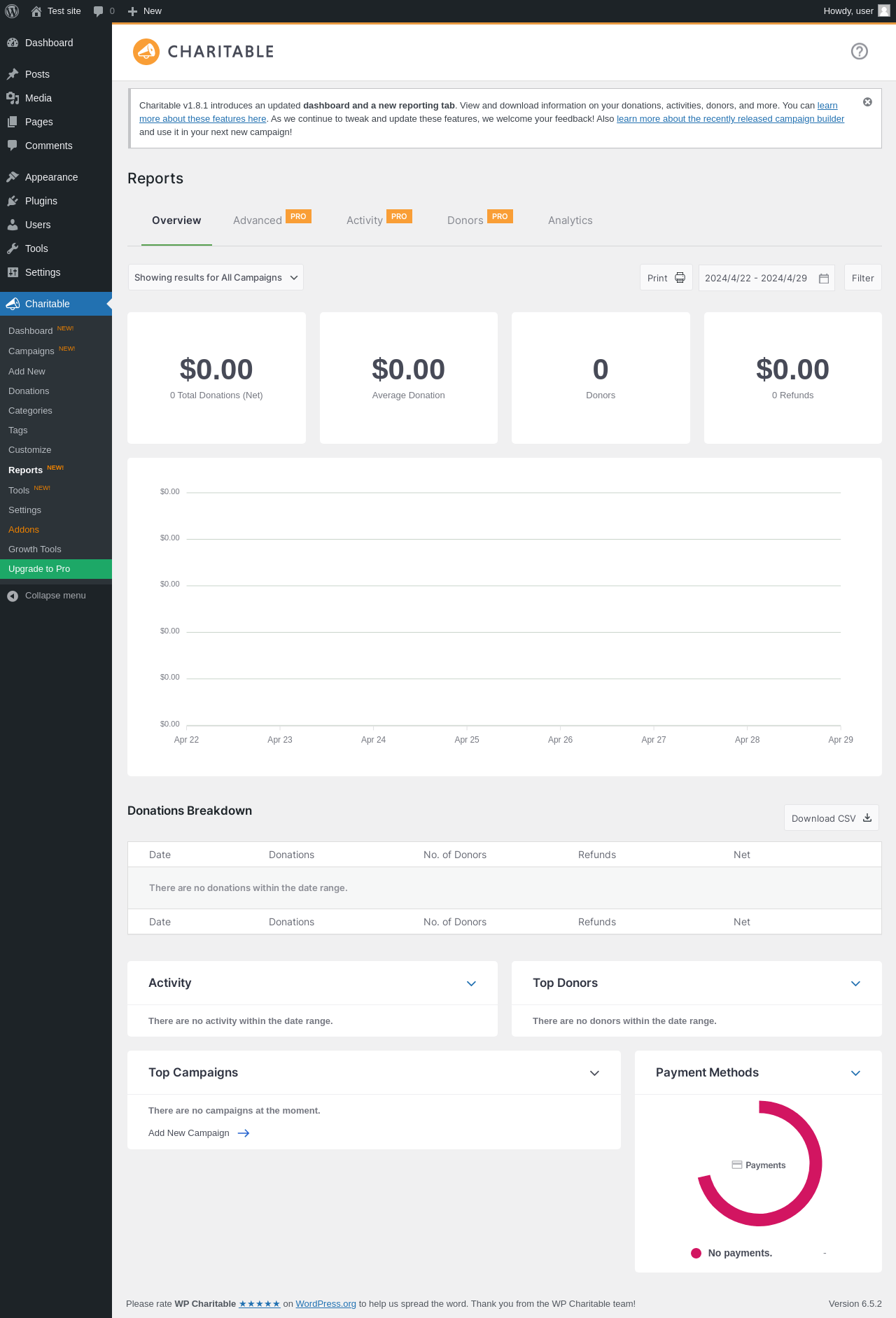This screenshot has width=896, height=1318.
Task: Click the Pages icon in the sidebar
Action: (x=13, y=122)
